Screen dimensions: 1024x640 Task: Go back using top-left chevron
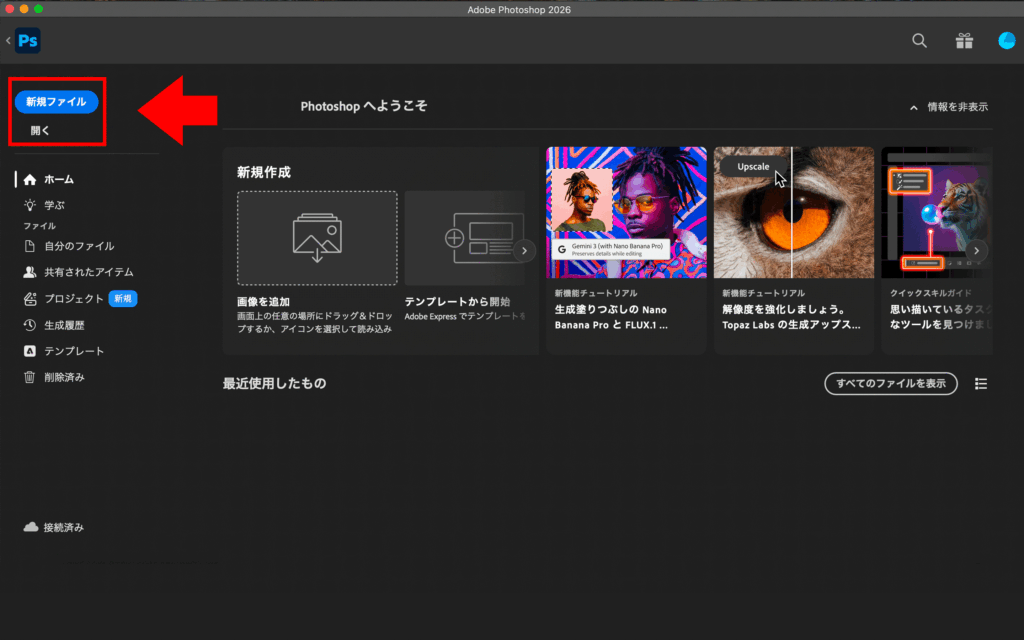pyautogui.click(x=8, y=41)
